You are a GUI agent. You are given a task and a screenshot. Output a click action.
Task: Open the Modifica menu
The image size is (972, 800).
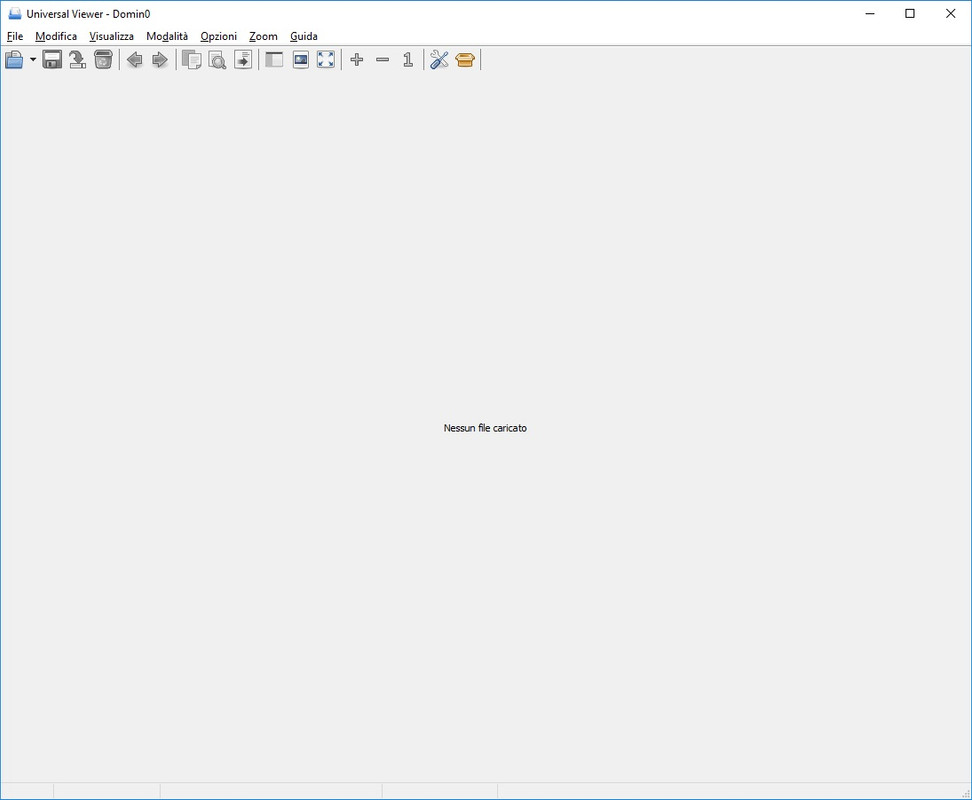point(56,36)
